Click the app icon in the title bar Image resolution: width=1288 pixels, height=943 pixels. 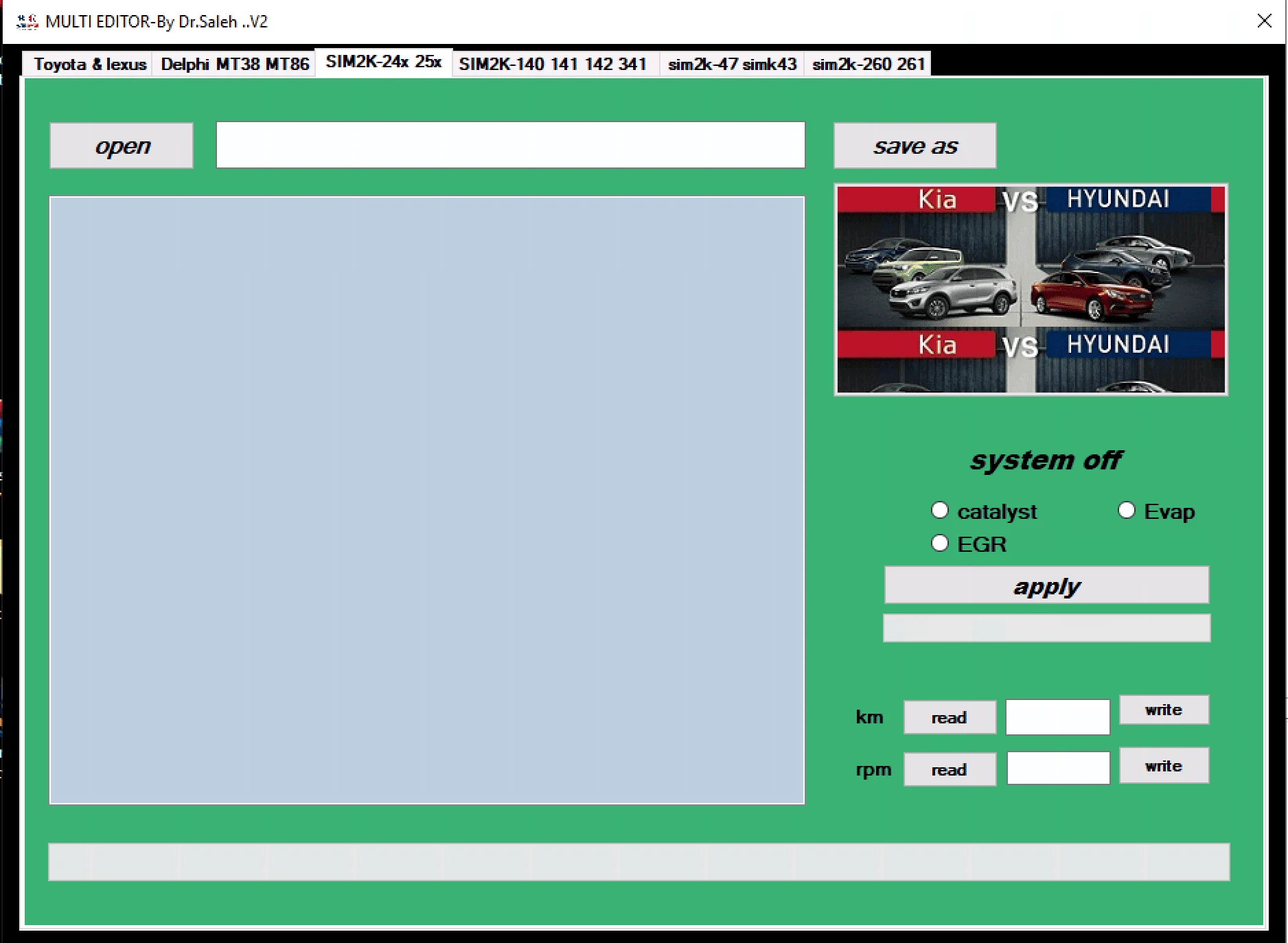tap(27, 22)
